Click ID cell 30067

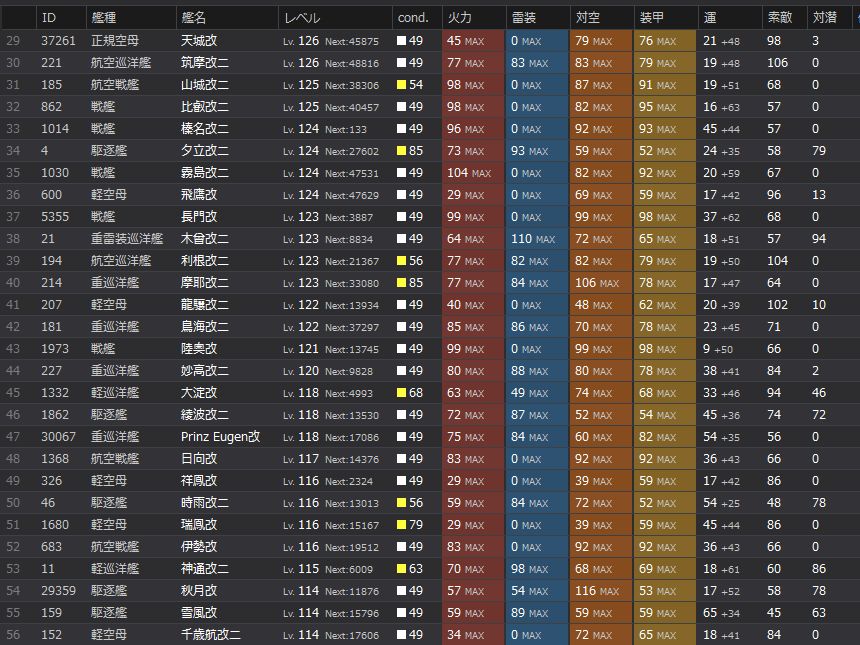(x=58, y=437)
